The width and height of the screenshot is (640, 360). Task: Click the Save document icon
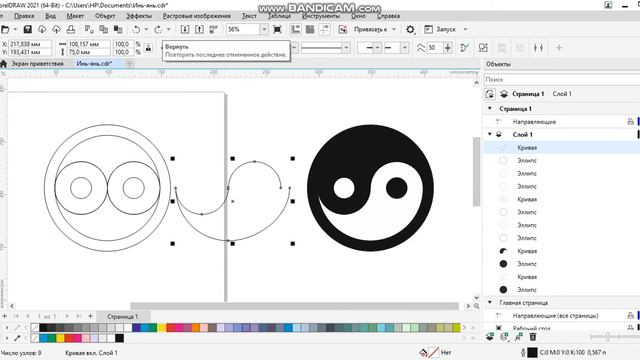pos(27,29)
